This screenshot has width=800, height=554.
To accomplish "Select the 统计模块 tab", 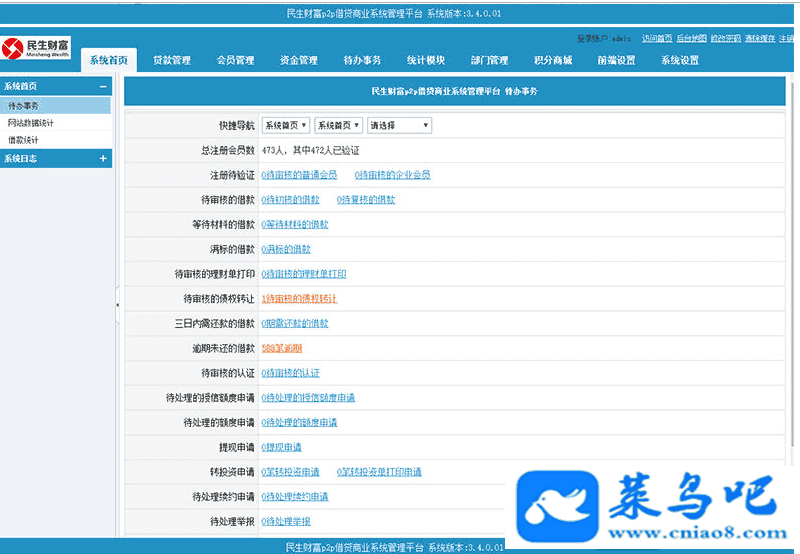I will pos(426,60).
